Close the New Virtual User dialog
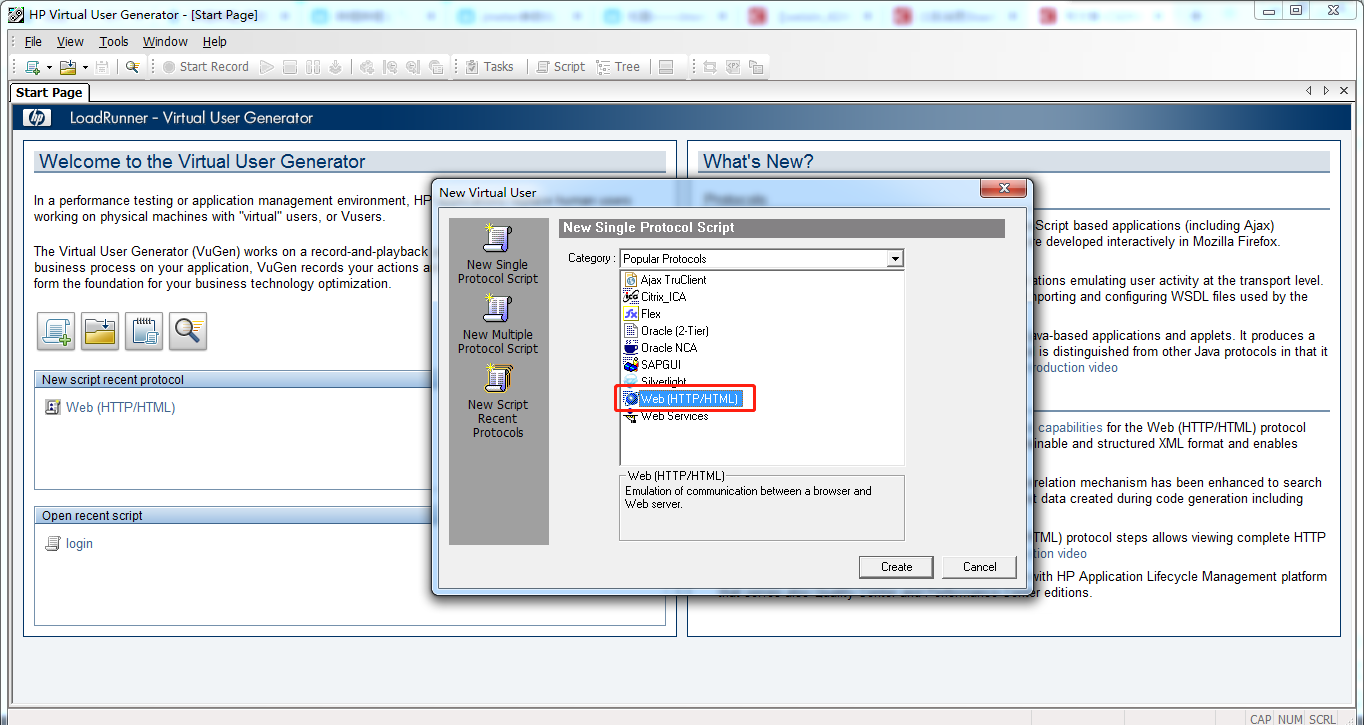The image size is (1364, 725). pyautogui.click(x=1003, y=189)
